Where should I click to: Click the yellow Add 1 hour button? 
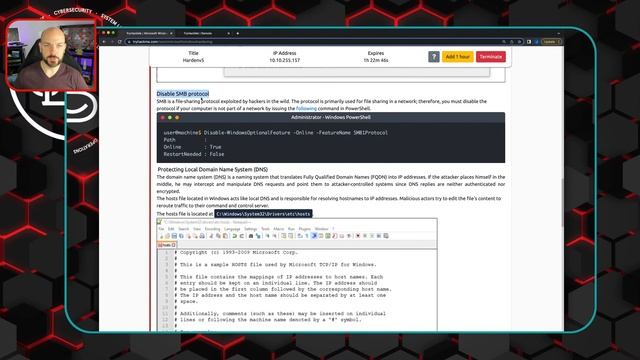(458, 57)
